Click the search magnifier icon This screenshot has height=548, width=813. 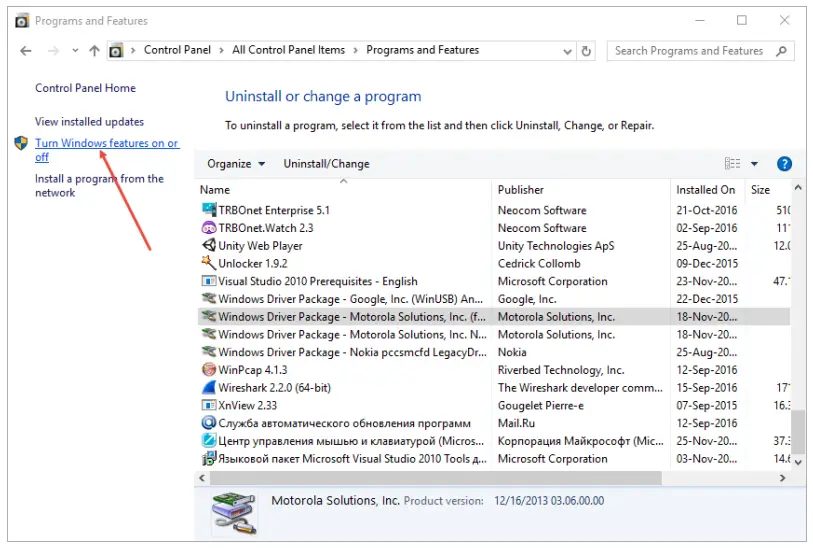coord(781,51)
